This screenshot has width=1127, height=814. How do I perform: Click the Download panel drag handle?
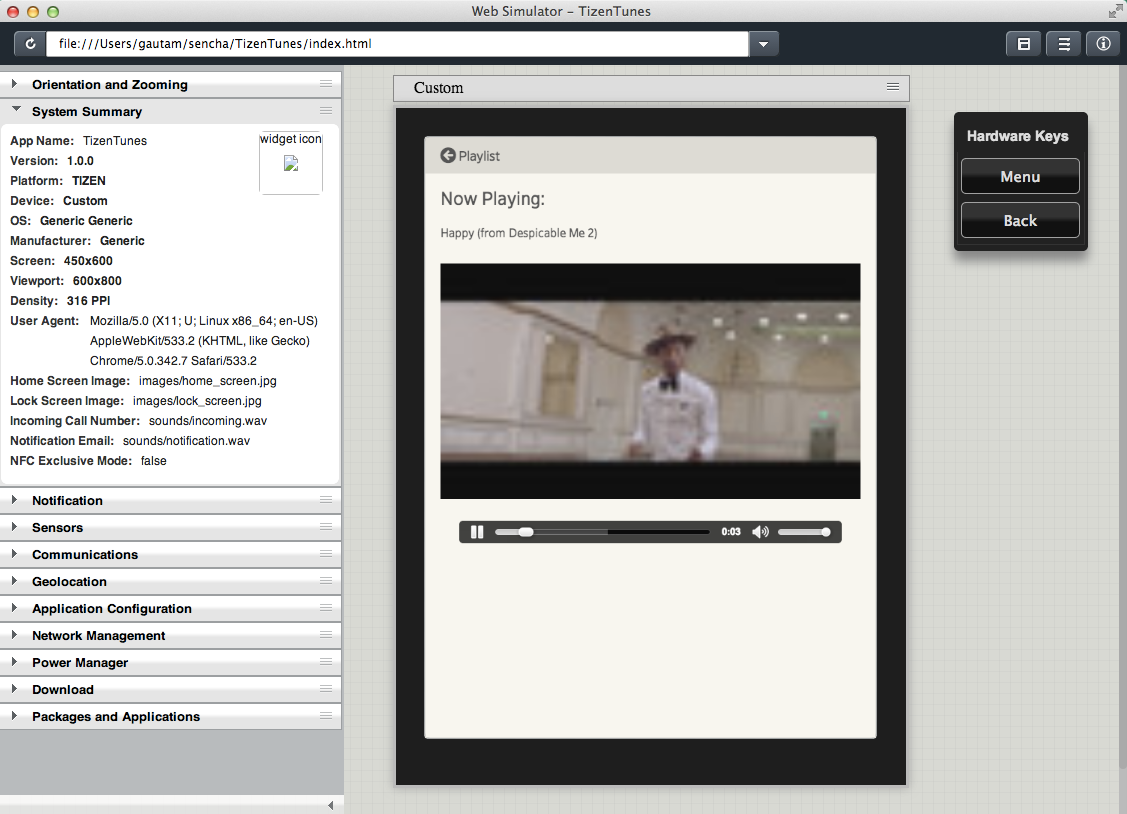(326, 688)
